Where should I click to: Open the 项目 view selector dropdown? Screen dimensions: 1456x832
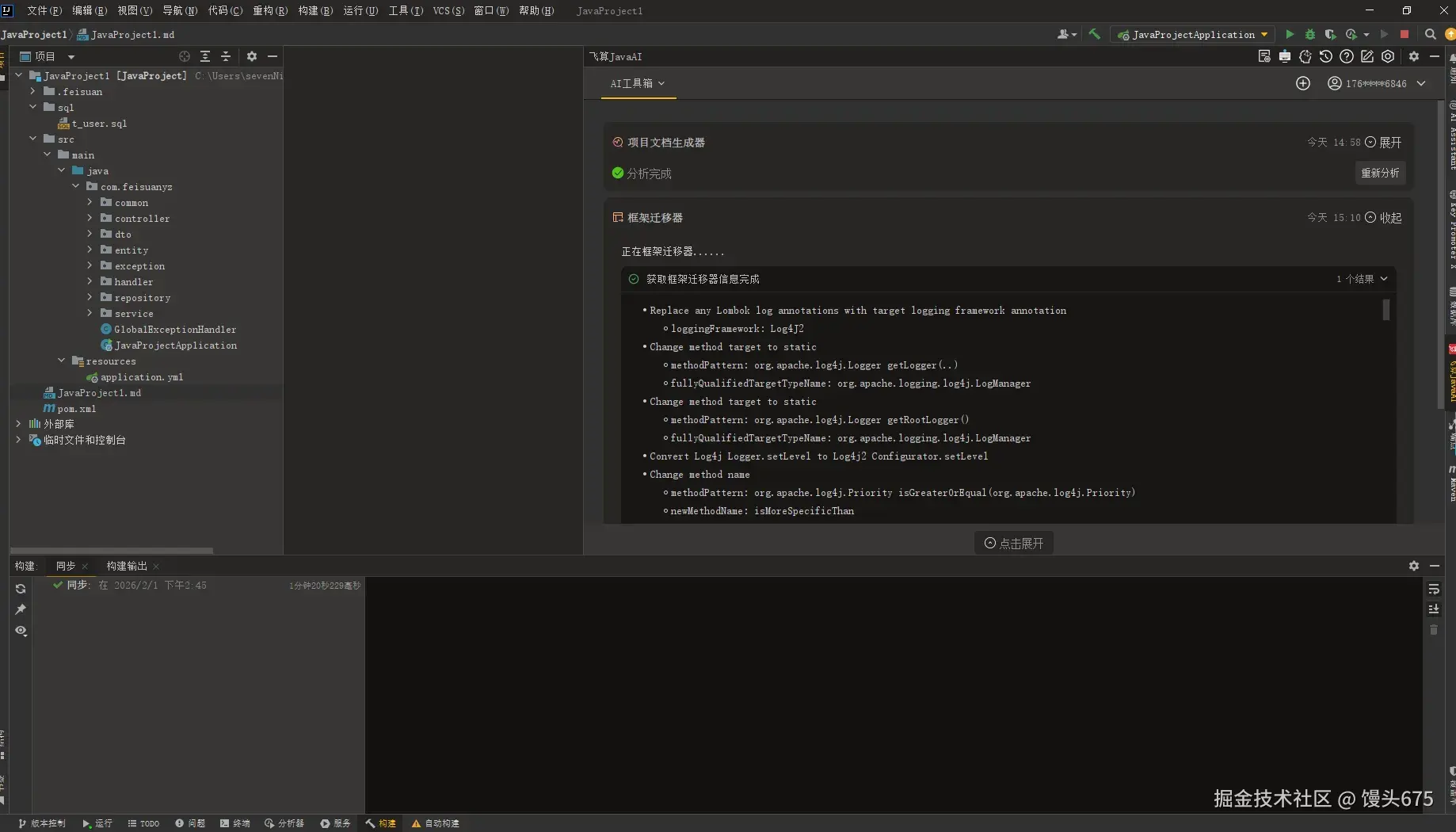(x=48, y=56)
